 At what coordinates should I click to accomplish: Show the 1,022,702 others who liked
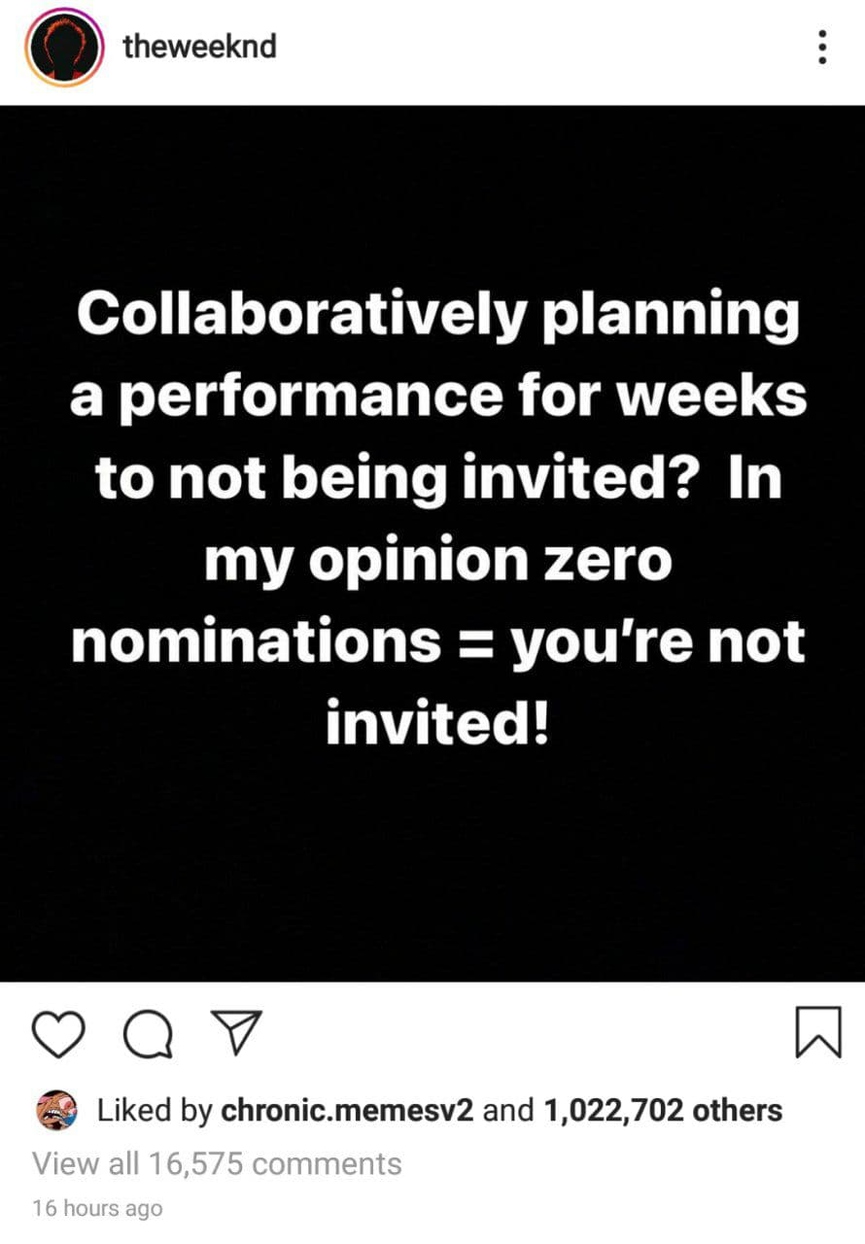click(662, 1110)
